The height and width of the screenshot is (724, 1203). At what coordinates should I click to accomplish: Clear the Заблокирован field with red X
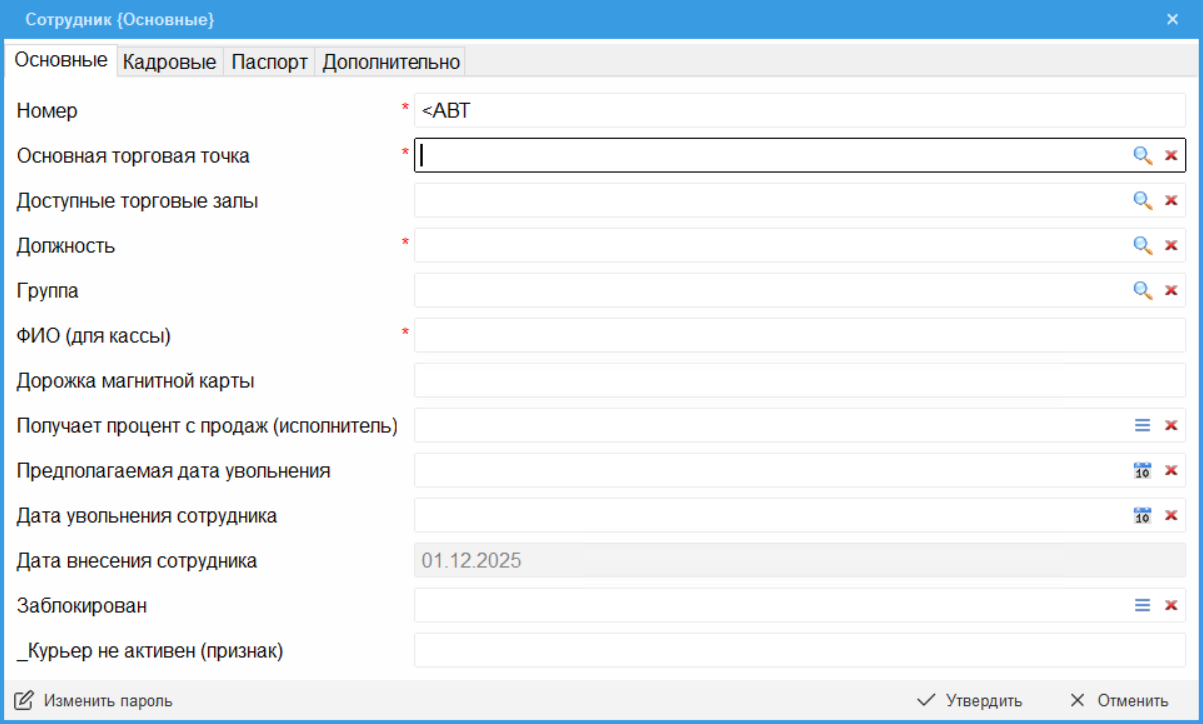pyautogui.click(x=1171, y=605)
